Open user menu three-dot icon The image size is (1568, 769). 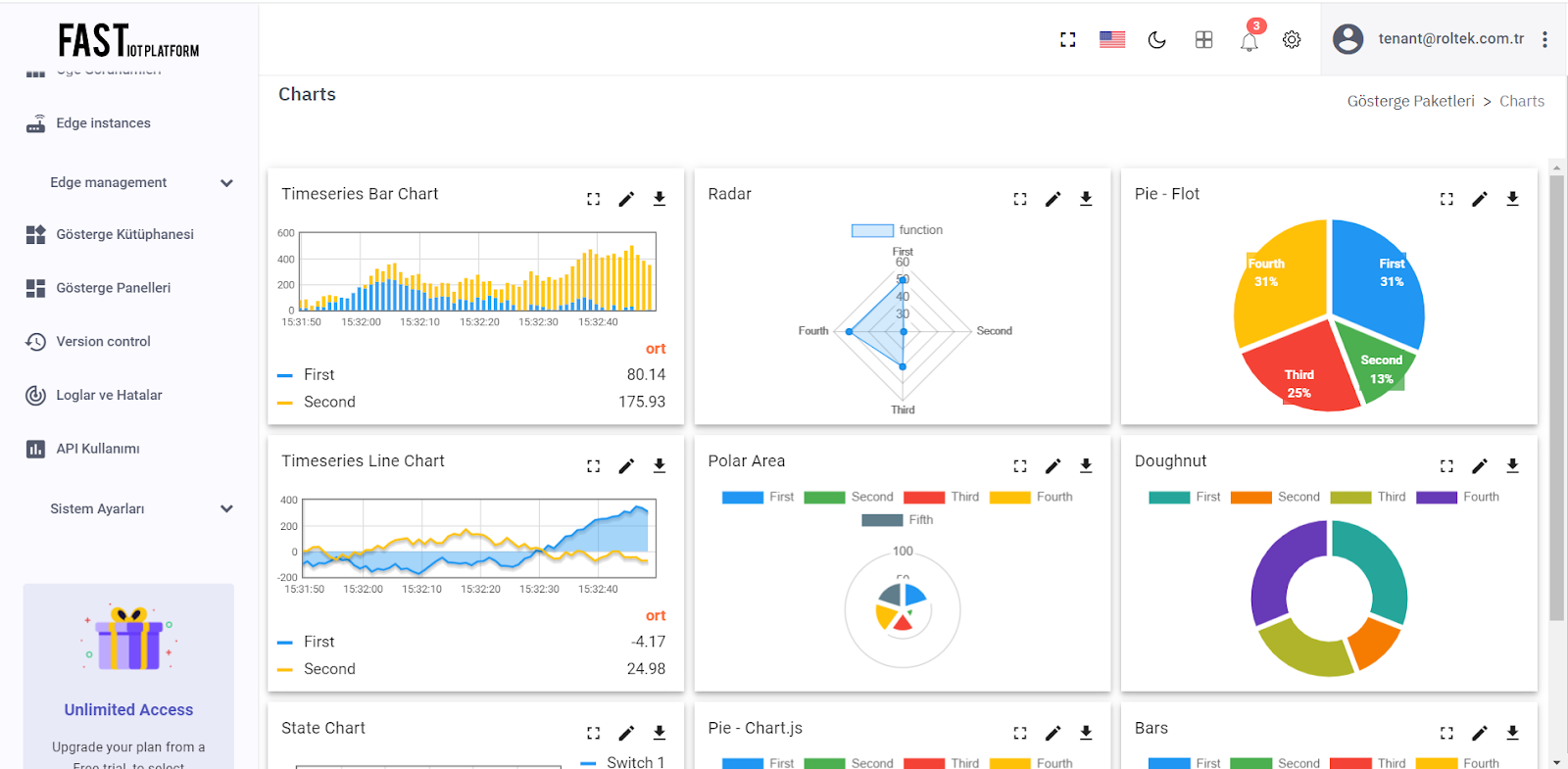1544,39
